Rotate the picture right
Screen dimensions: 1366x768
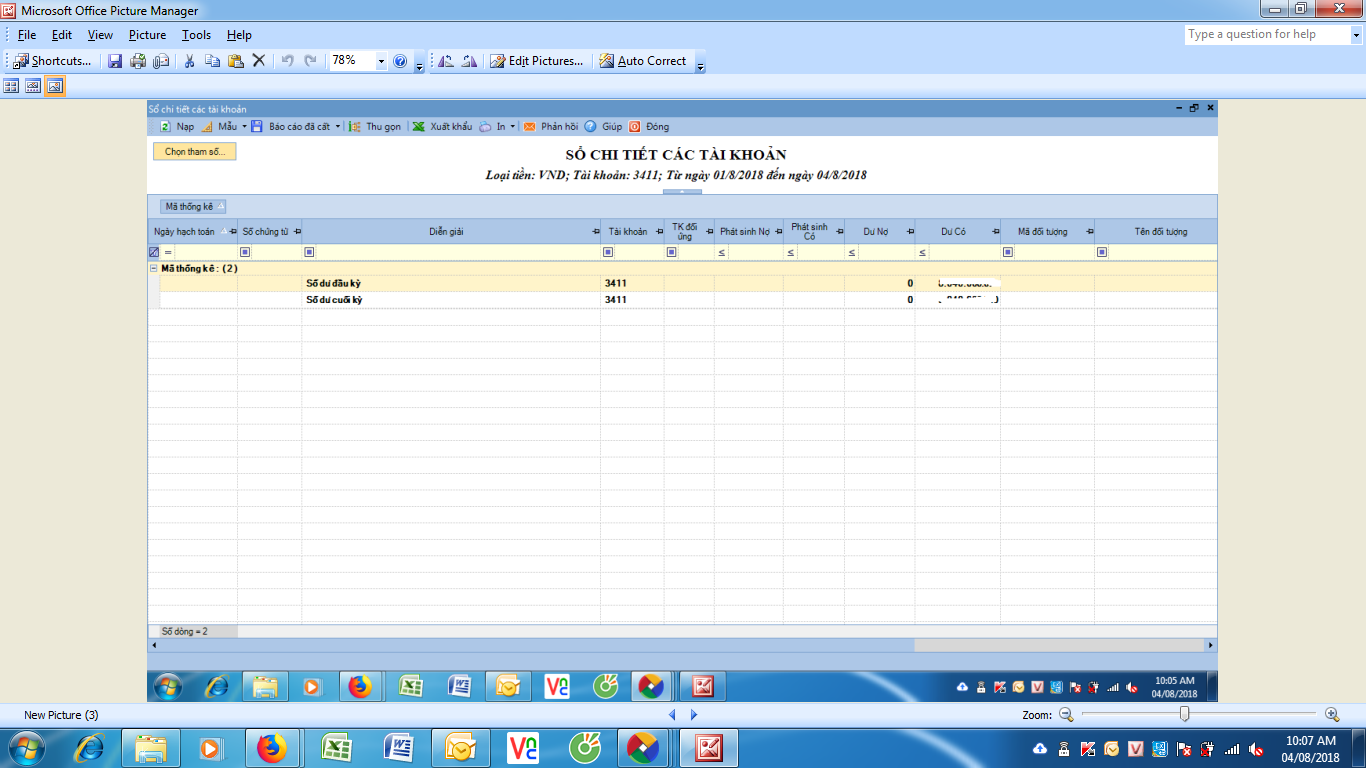point(469,61)
